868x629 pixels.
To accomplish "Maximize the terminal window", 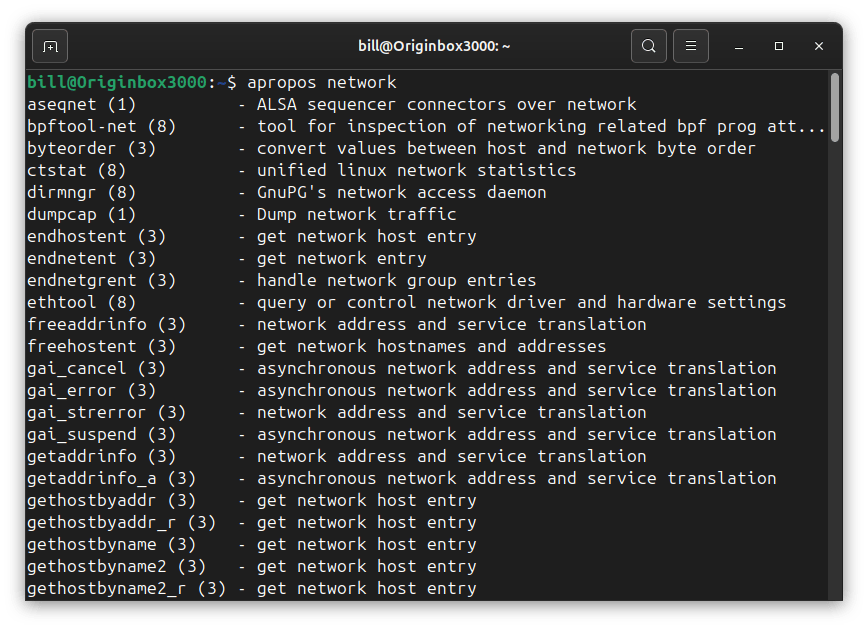I will 779,47.
